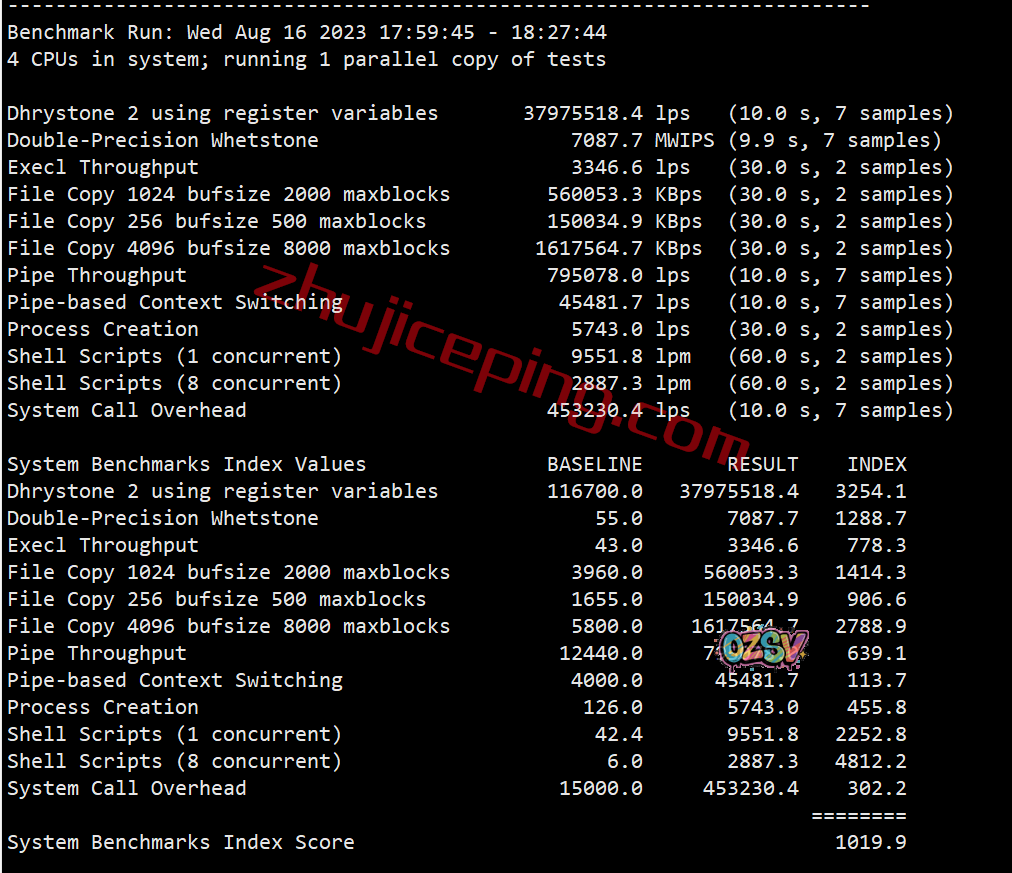Click the Execl Throughput index value 778.3
The image size is (1012, 873).
point(876,546)
